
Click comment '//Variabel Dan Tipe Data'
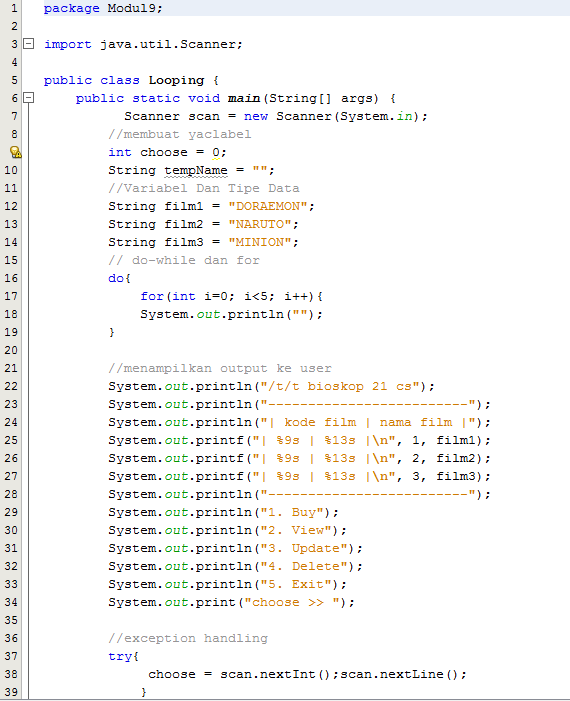(x=203, y=188)
